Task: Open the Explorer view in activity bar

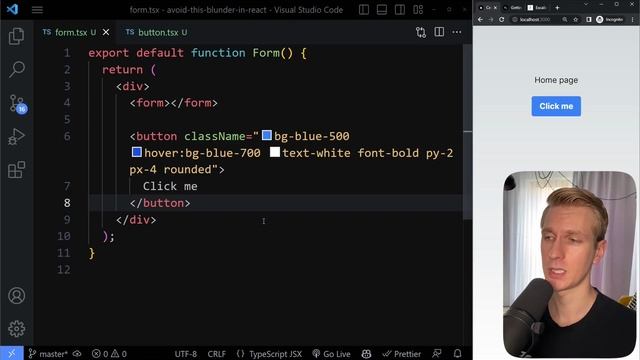Action: [x=16, y=36]
